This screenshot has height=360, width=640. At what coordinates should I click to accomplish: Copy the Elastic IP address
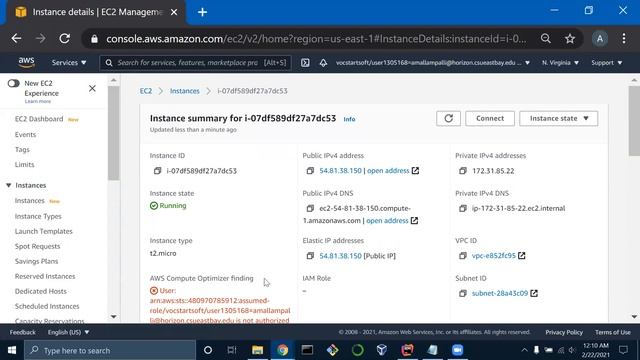[x=310, y=256]
